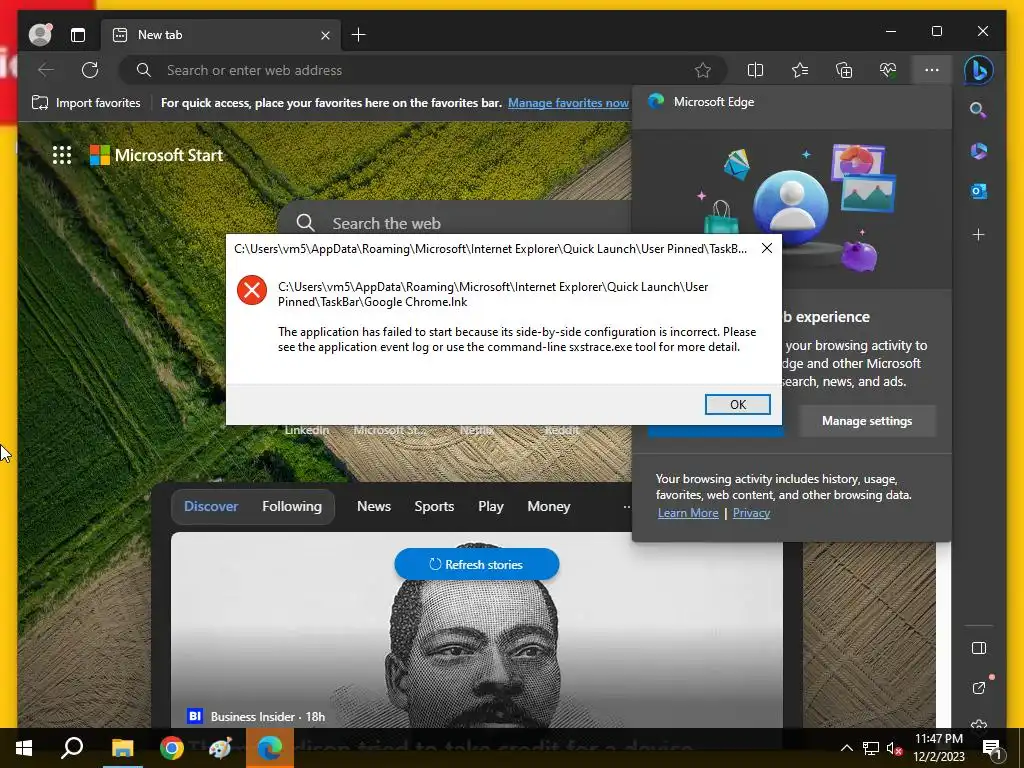Switch to the Discover feed tab
This screenshot has height=768, width=1024.
[211, 506]
